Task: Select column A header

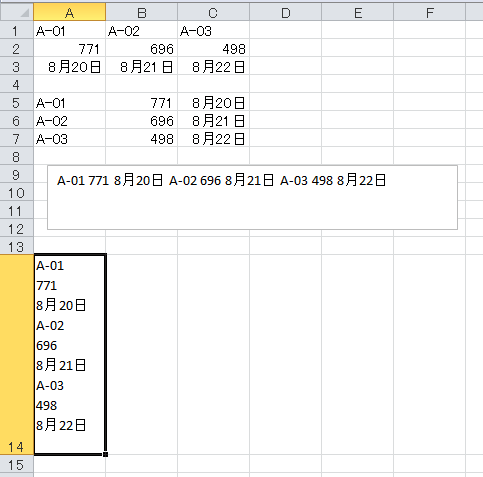Action: pyautogui.click(x=70, y=12)
